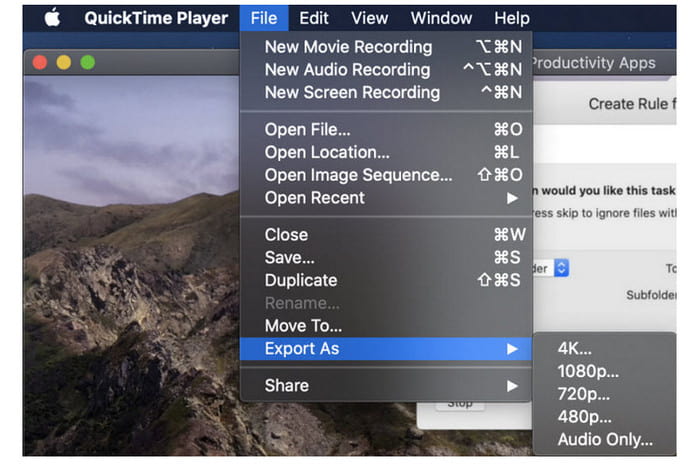The width and height of the screenshot is (700, 464).
Task: Export the movie as 720p...
Action: coord(604,394)
